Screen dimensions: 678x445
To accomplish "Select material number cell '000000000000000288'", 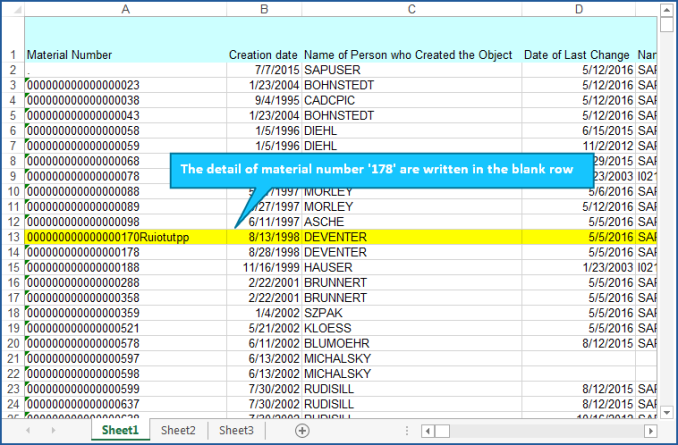I will (125, 283).
